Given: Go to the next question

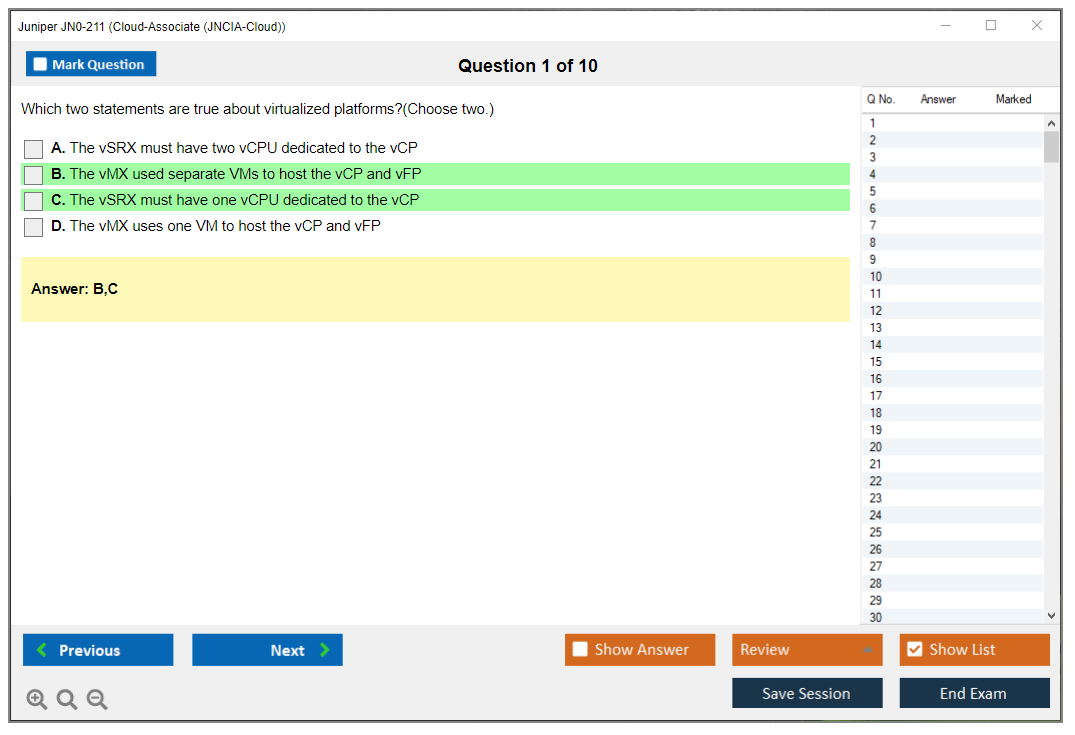Looking at the screenshot, I should [x=267, y=650].
